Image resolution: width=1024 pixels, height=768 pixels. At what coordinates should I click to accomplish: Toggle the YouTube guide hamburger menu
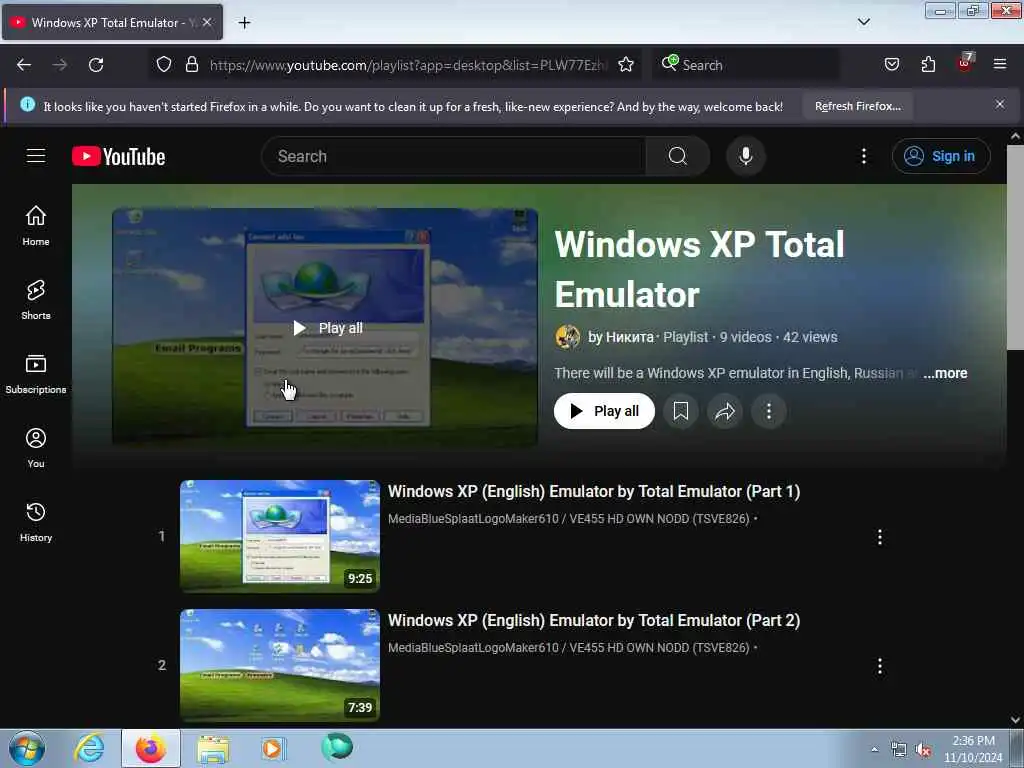point(36,156)
